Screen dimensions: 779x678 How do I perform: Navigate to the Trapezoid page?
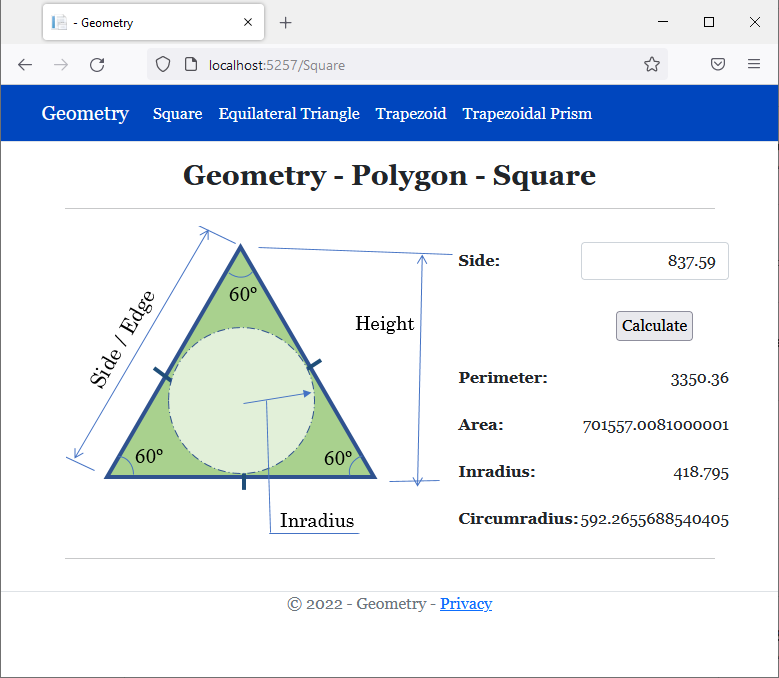[411, 114]
